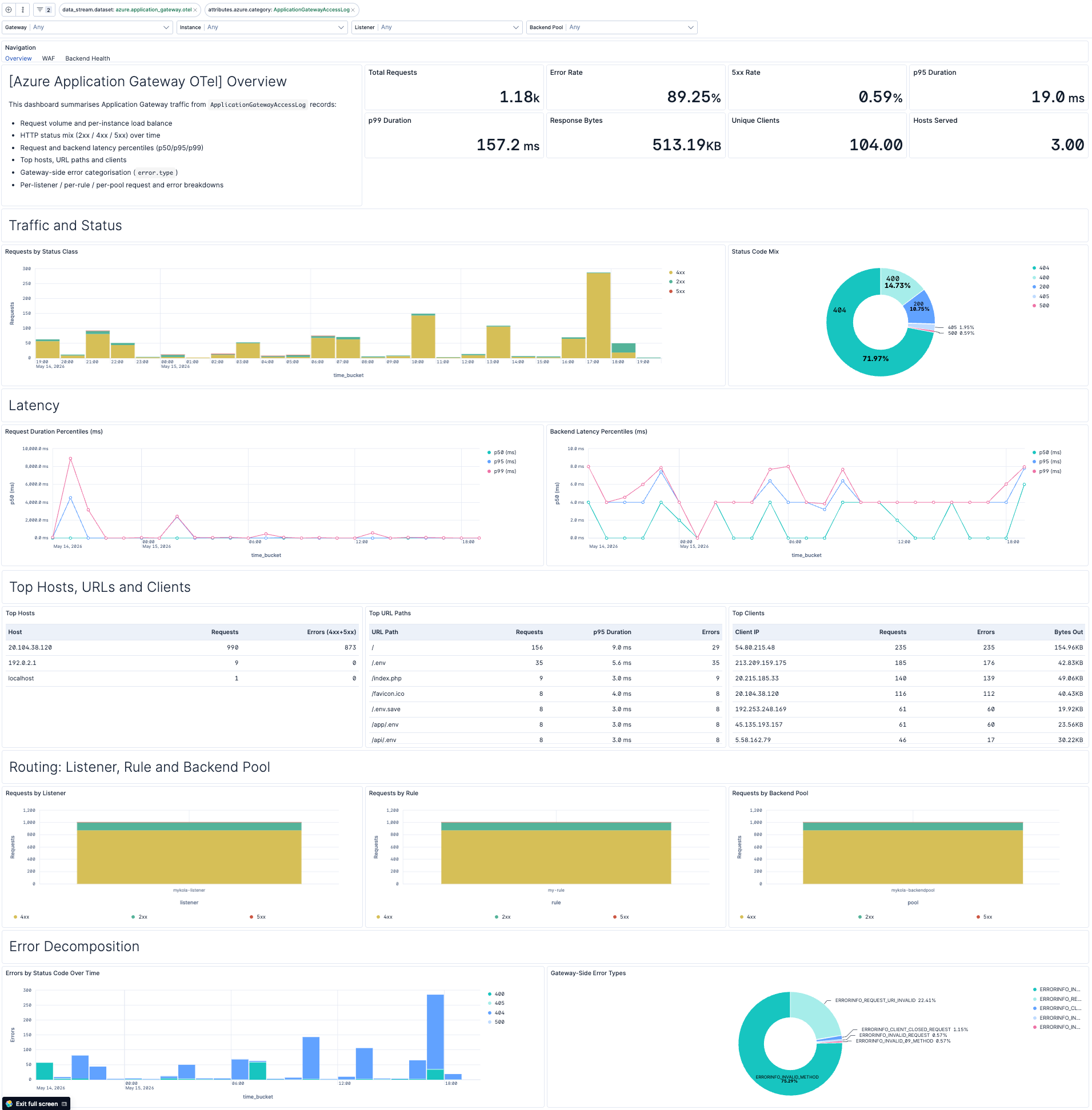Click client IP 192.253.248.169
Image resolution: width=1092 pixels, height=1110 pixels.
[x=761, y=709]
